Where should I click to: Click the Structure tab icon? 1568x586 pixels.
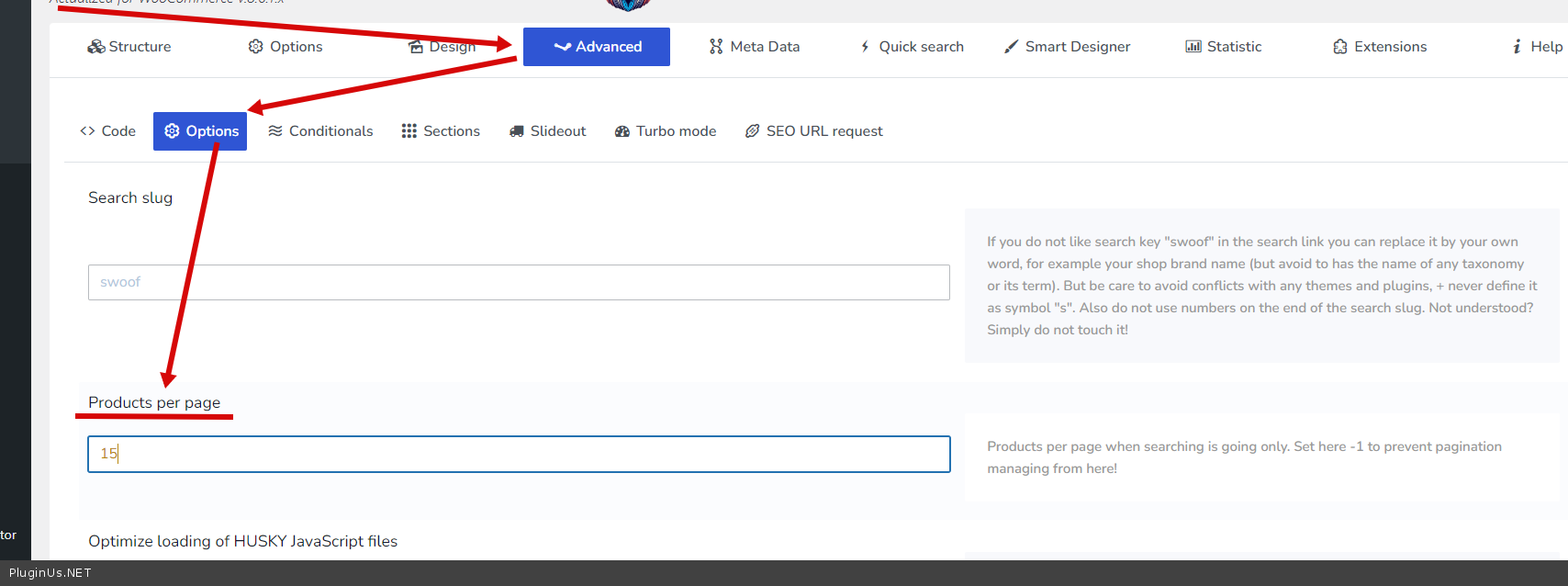pos(95,47)
